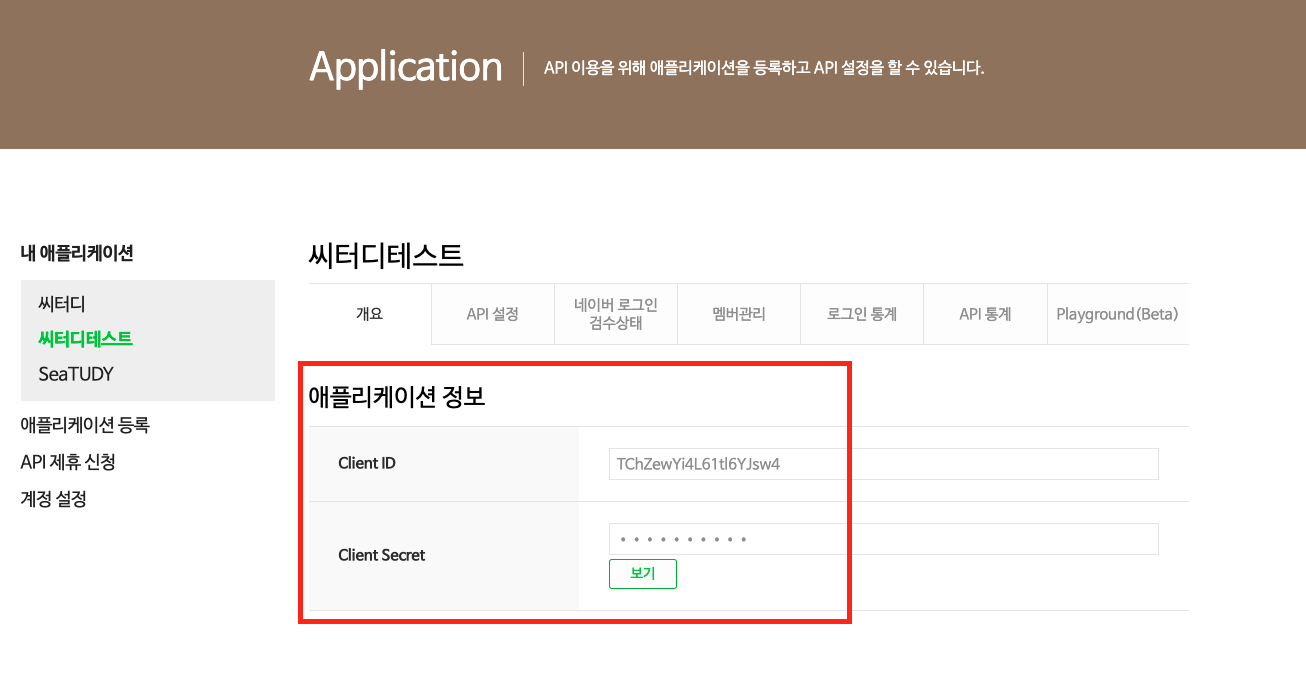Viewport: 1306px width, 678px height.
Task: Select 씨터디 in the application list
Action: pos(62,303)
